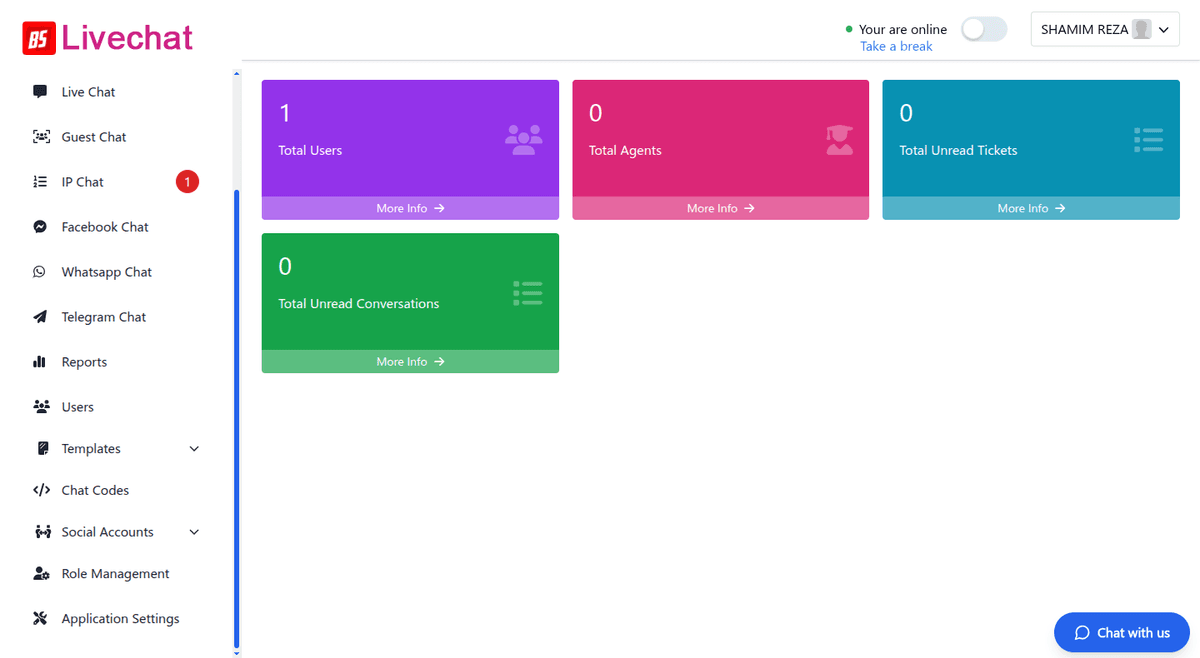
Task: Click the Guest Chat sidebar icon
Action: point(41,137)
